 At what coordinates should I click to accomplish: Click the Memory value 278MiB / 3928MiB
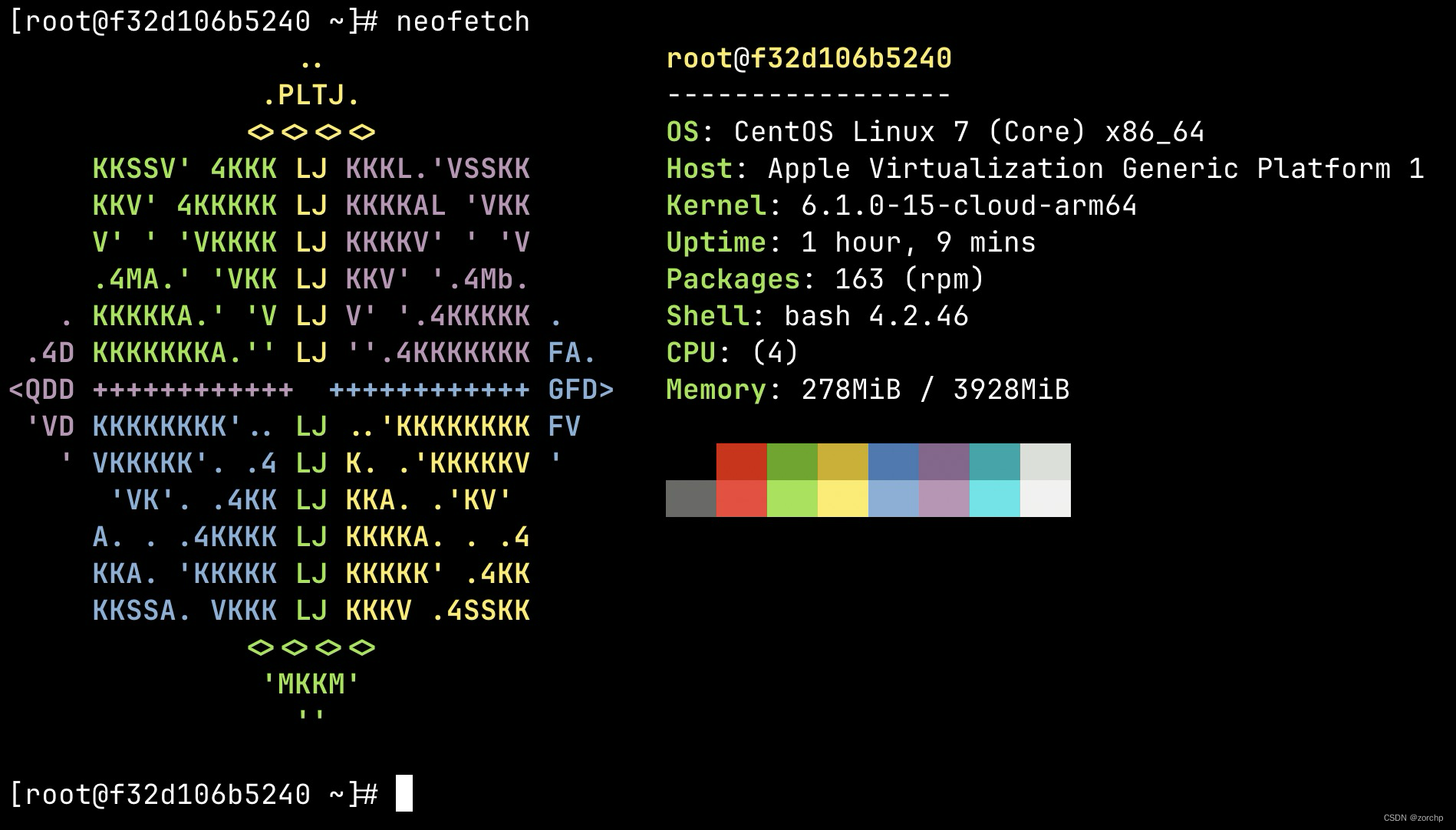(x=935, y=390)
